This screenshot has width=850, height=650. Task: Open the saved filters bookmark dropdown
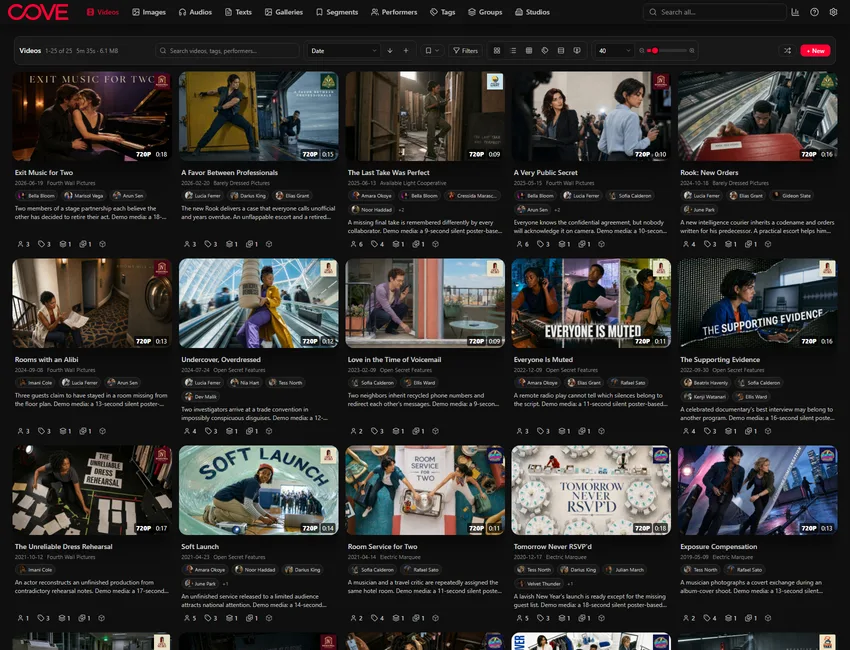432,50
